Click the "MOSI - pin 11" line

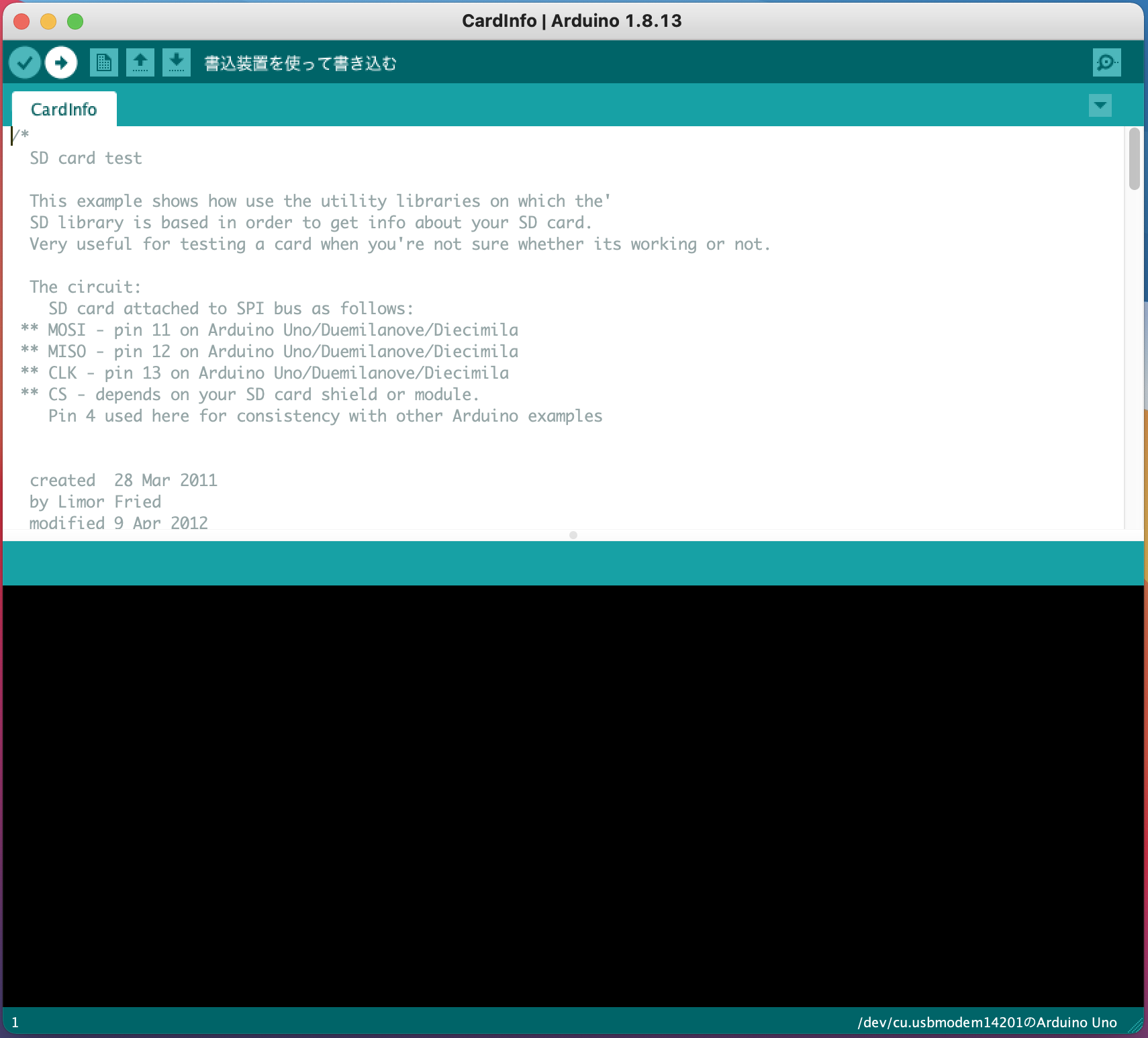click(x=270, y=330)
